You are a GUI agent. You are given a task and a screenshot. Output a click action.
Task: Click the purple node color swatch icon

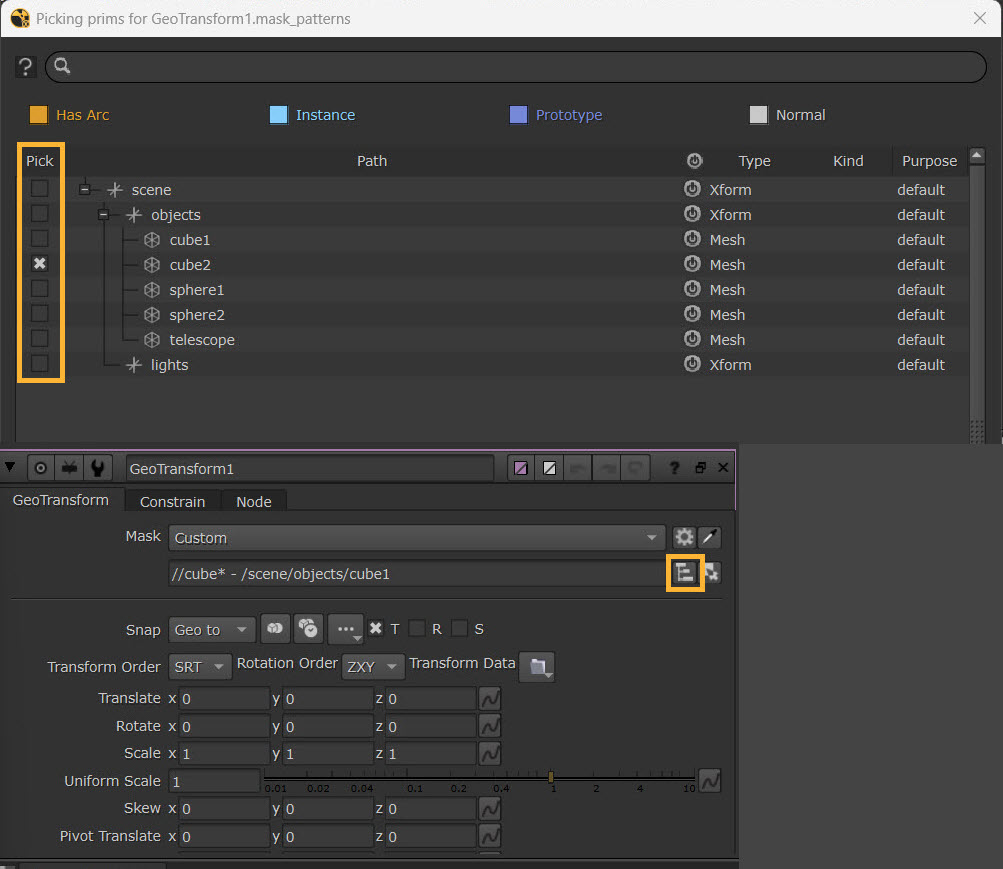click(x=520, y=468)
